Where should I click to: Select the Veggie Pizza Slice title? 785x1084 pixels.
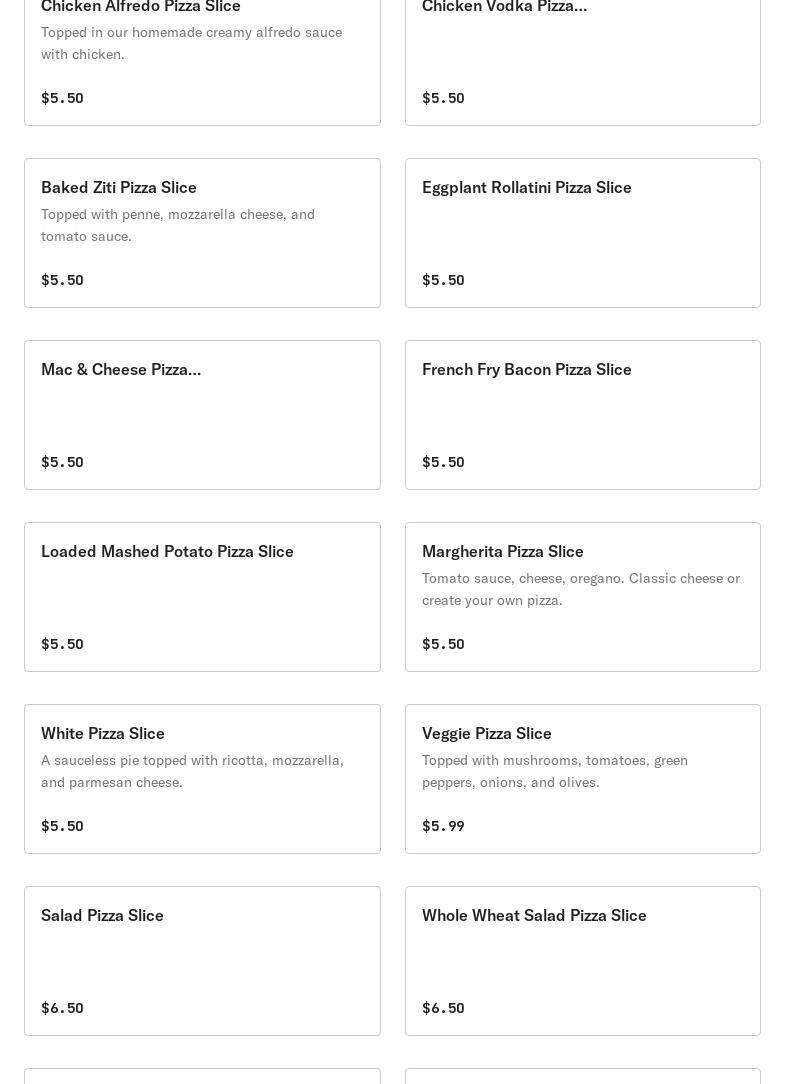(x=486, y=733)
